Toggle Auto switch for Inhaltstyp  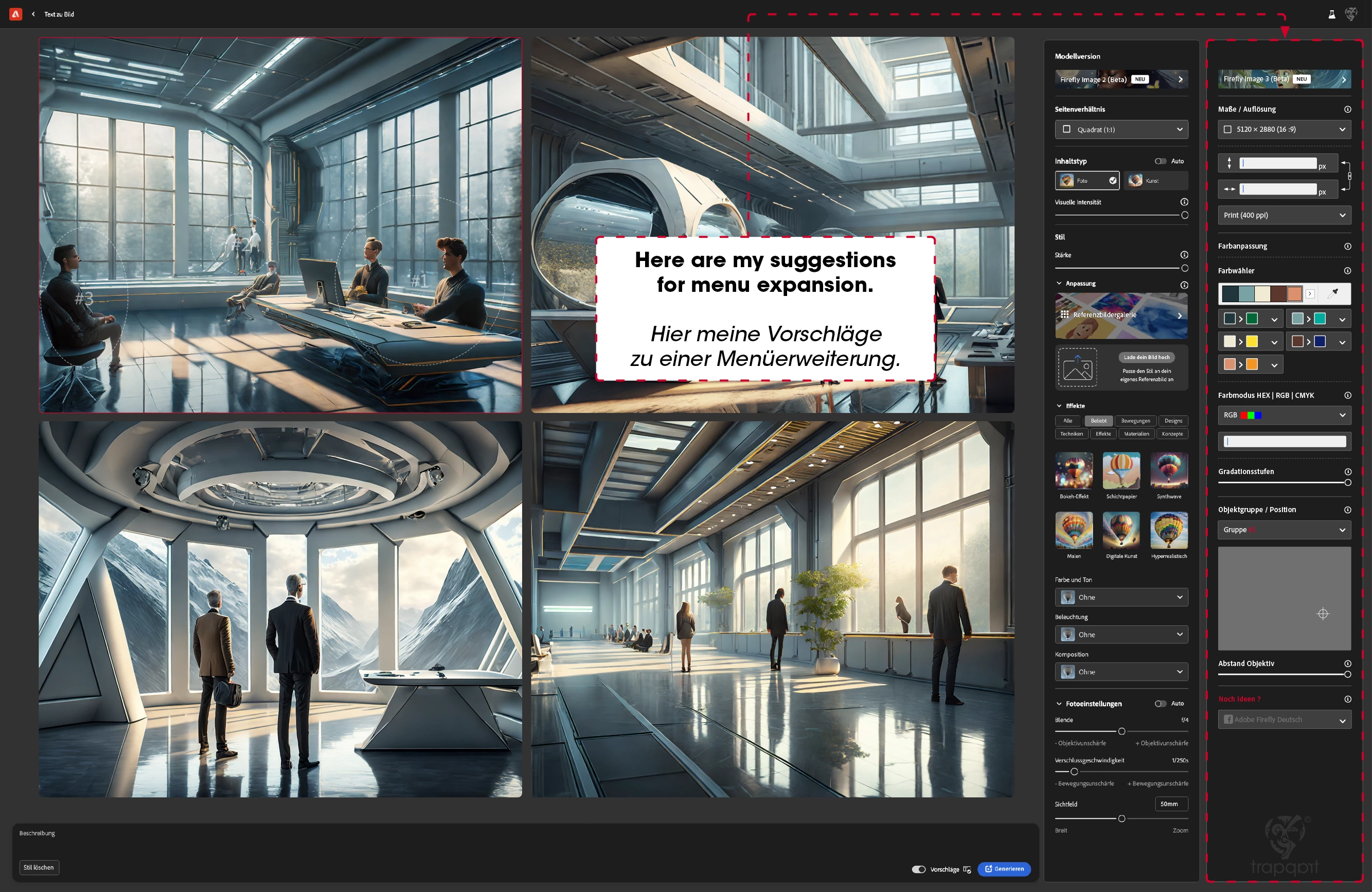[1160, 161]
